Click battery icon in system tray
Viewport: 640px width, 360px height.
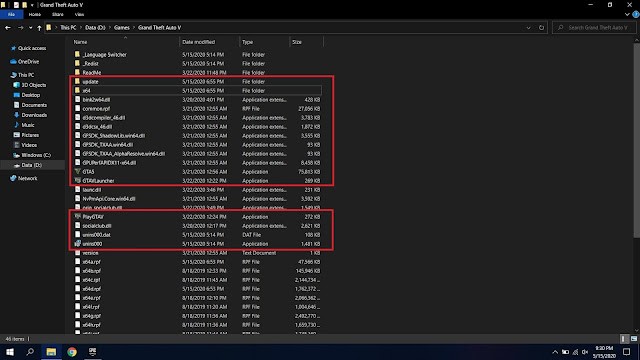[x=565, y=352]
